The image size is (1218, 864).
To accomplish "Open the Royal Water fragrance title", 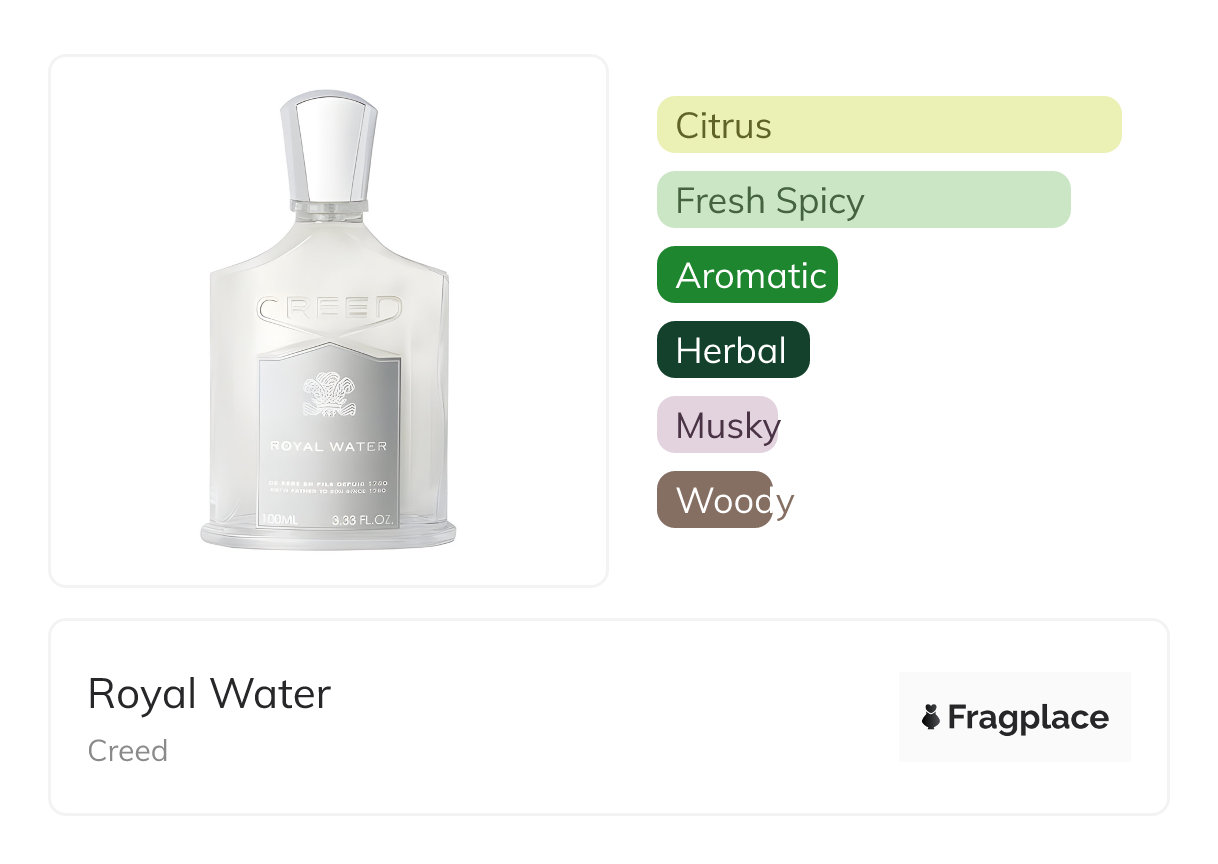I will [209, 694].
